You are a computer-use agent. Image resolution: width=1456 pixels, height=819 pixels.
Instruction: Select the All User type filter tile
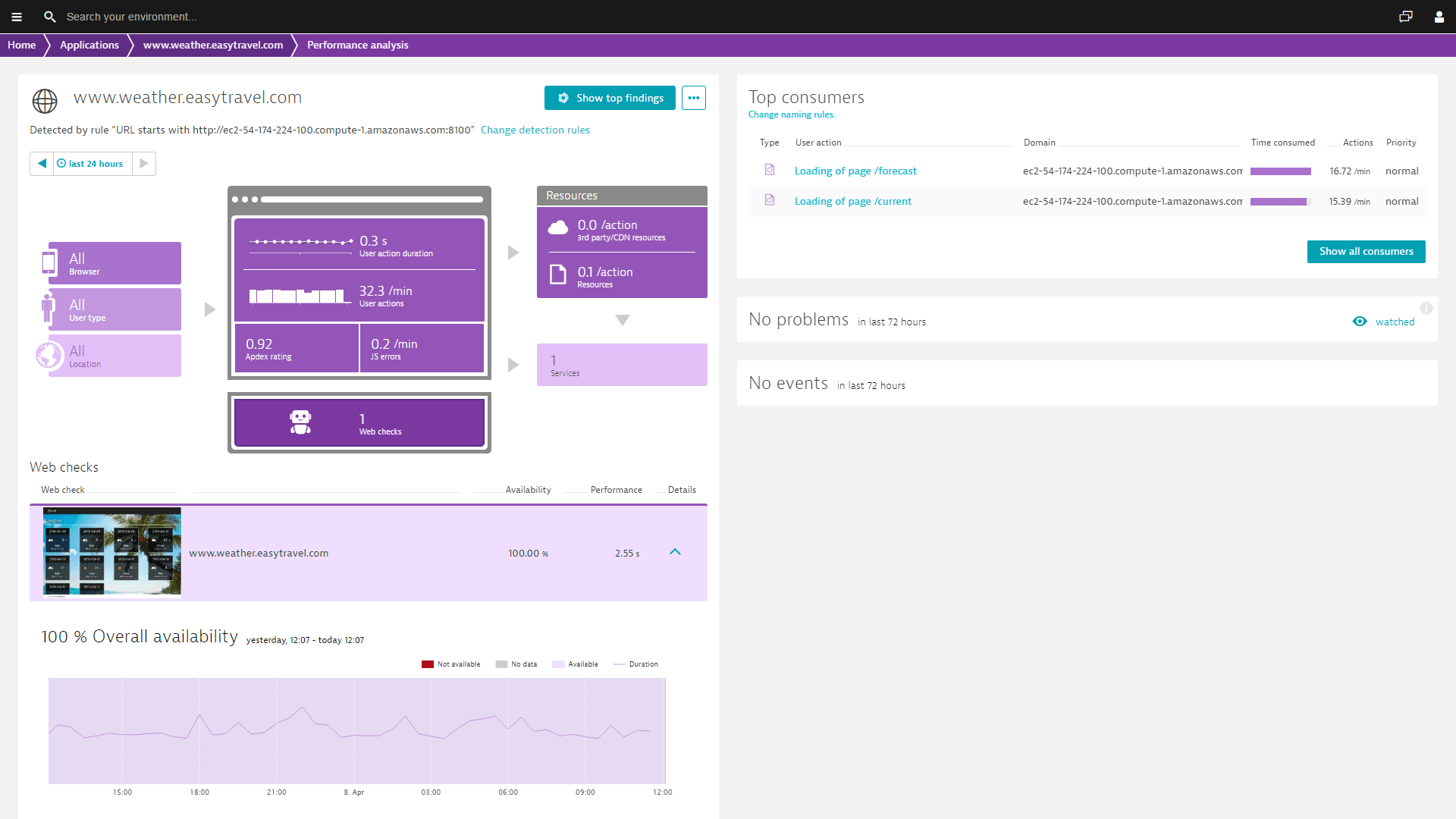coord(115,309)
